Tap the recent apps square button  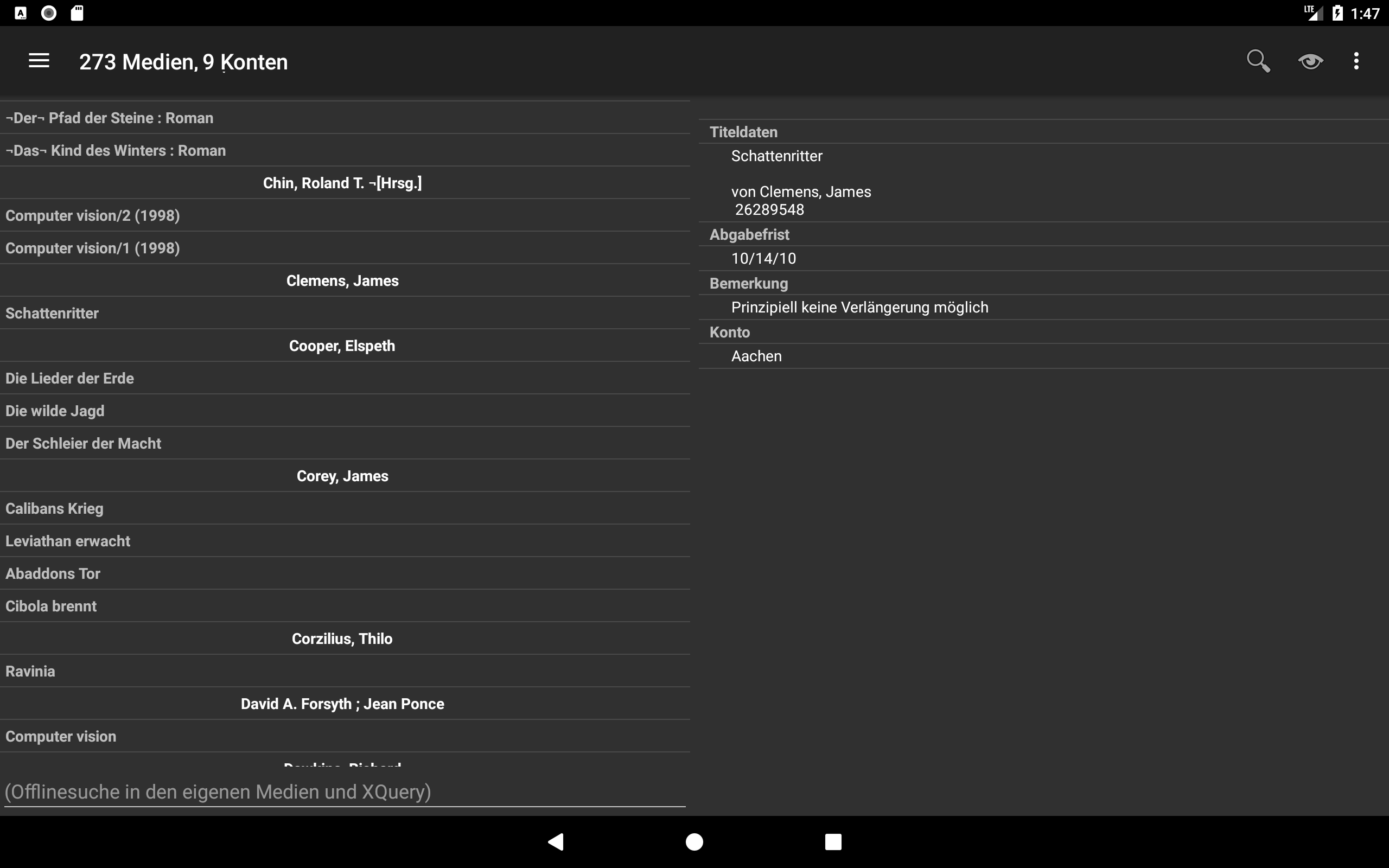pyautogui.click(x=833, y=841)
